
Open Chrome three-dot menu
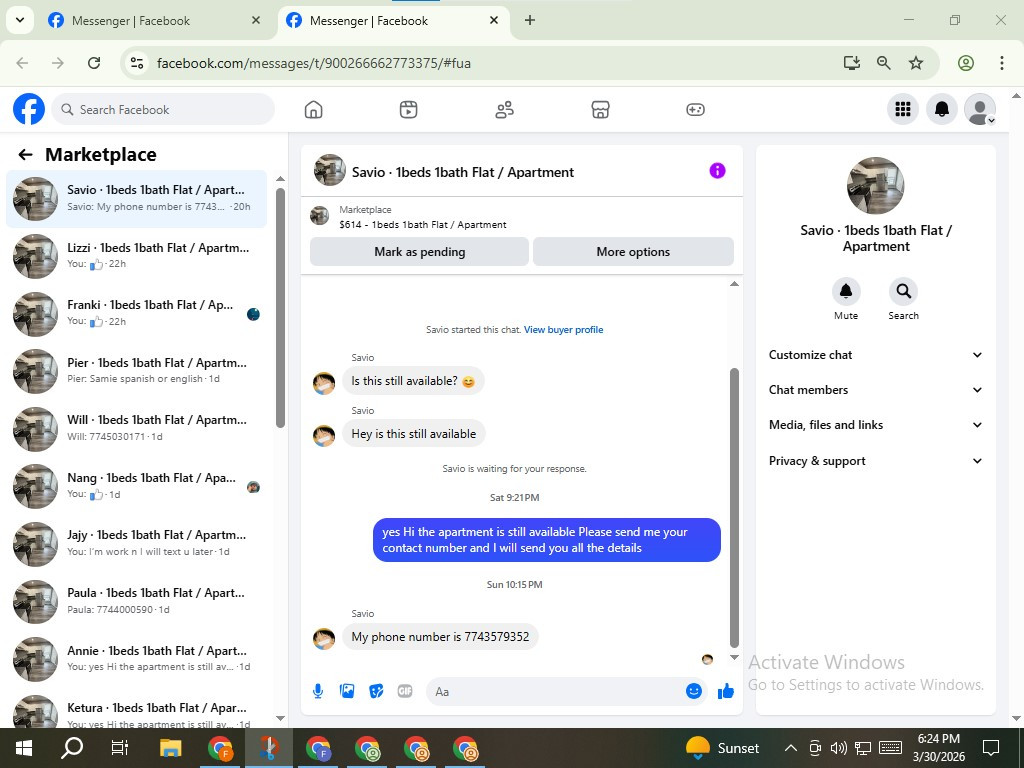1001,63
